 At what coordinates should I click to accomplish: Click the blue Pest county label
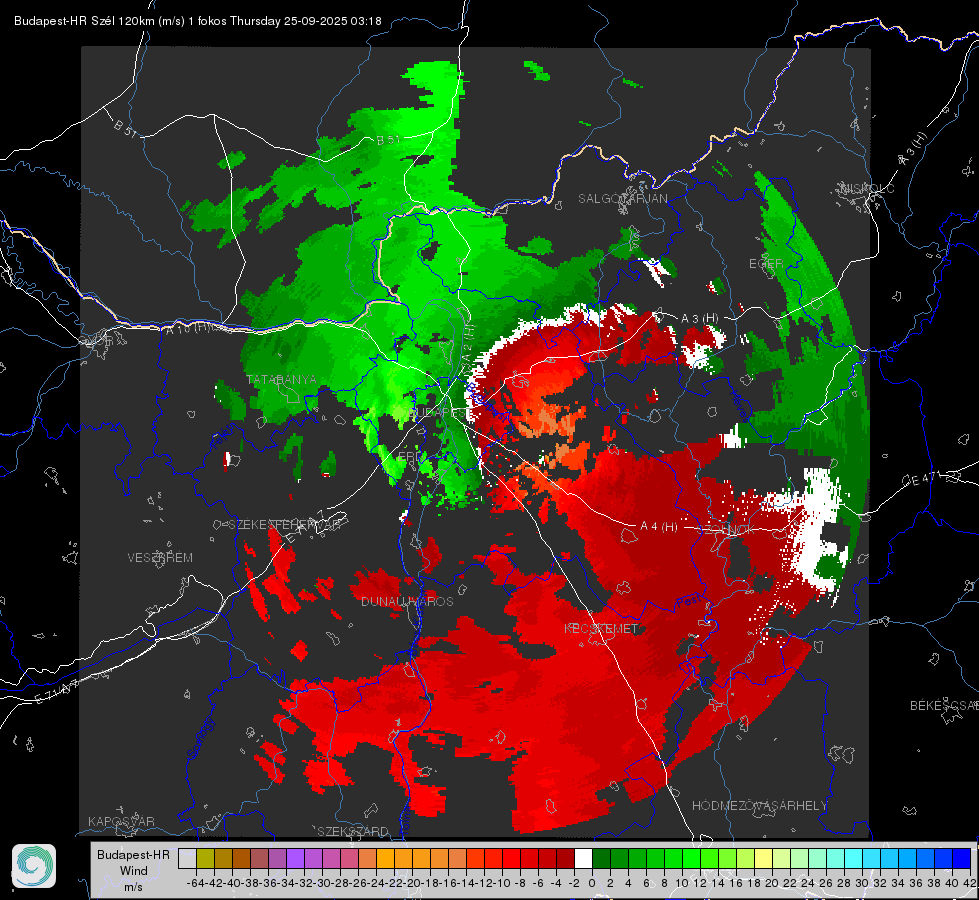point(688,602)
